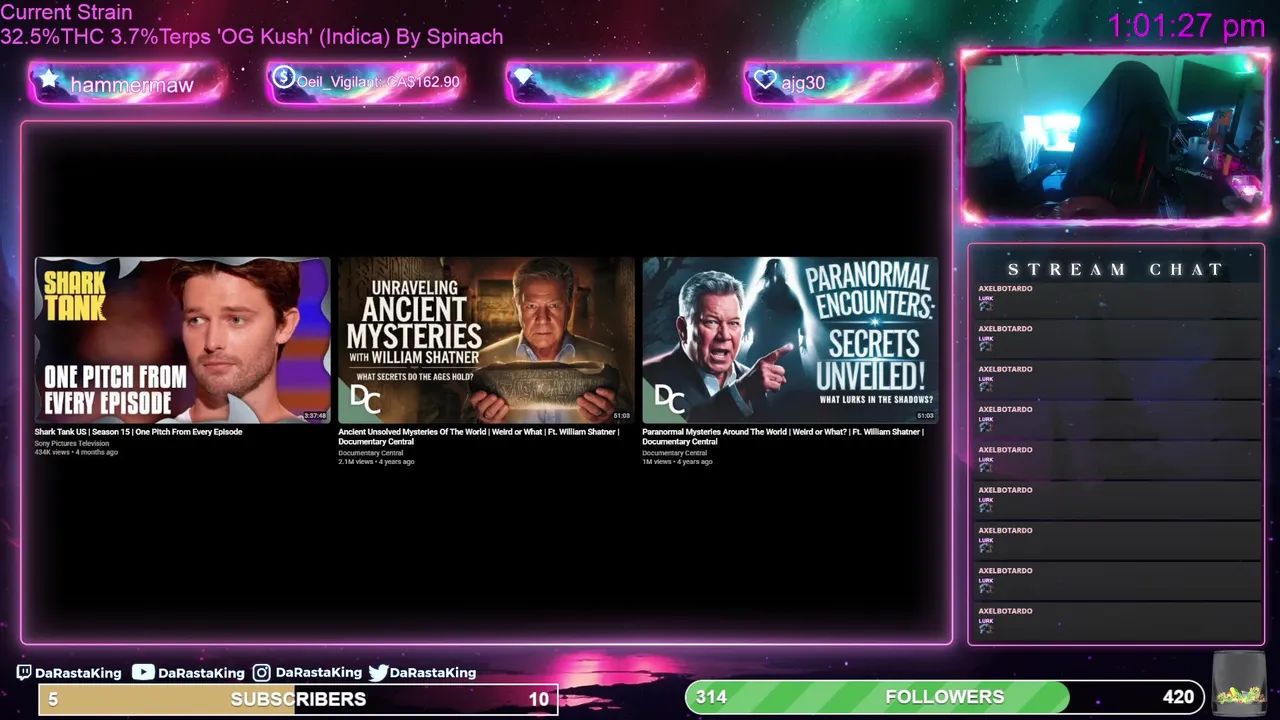Click the subscriber goal target number 10

(x=538, y=699)
